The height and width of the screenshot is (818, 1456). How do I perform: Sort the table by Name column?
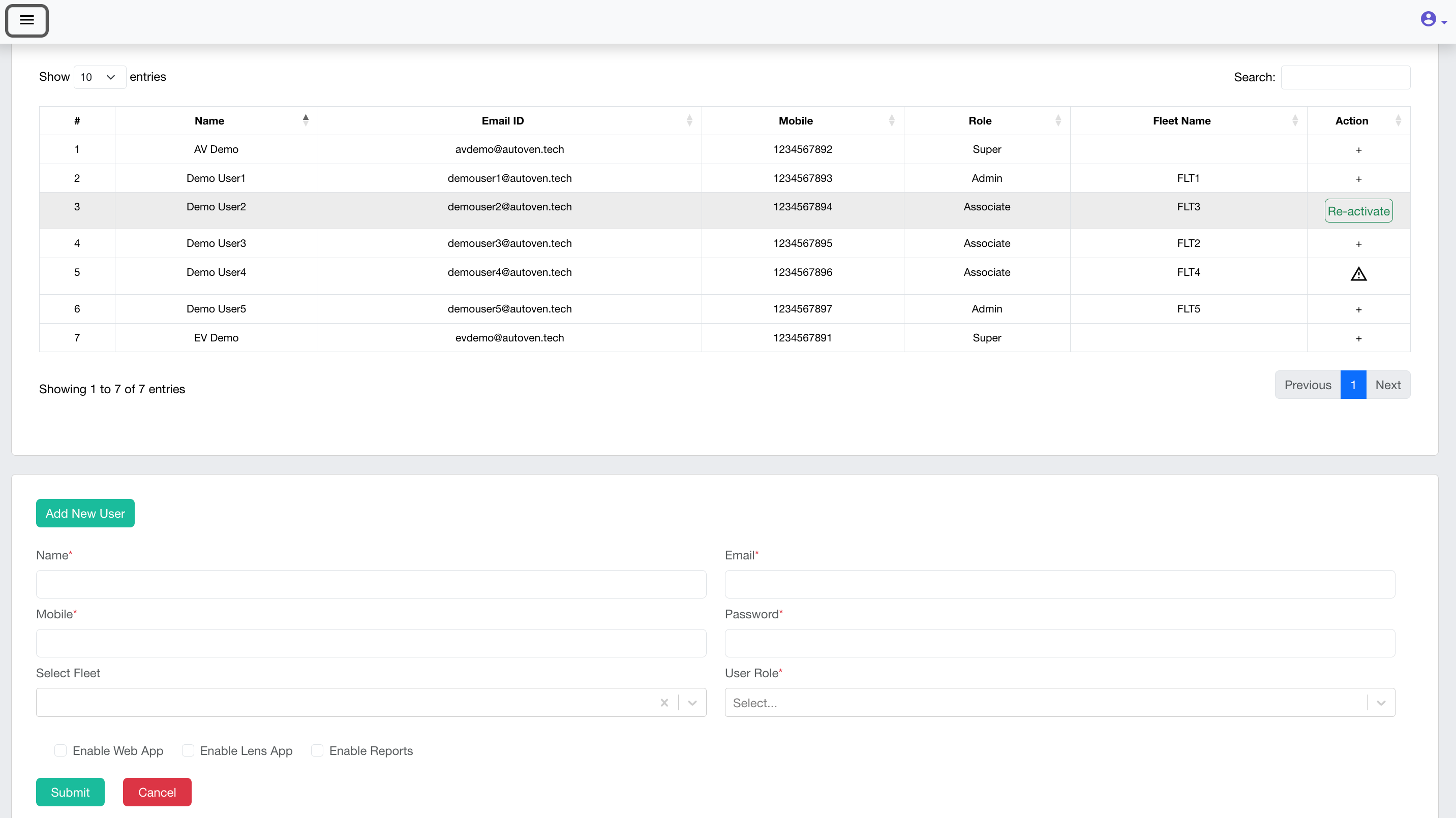click(305, 120)
